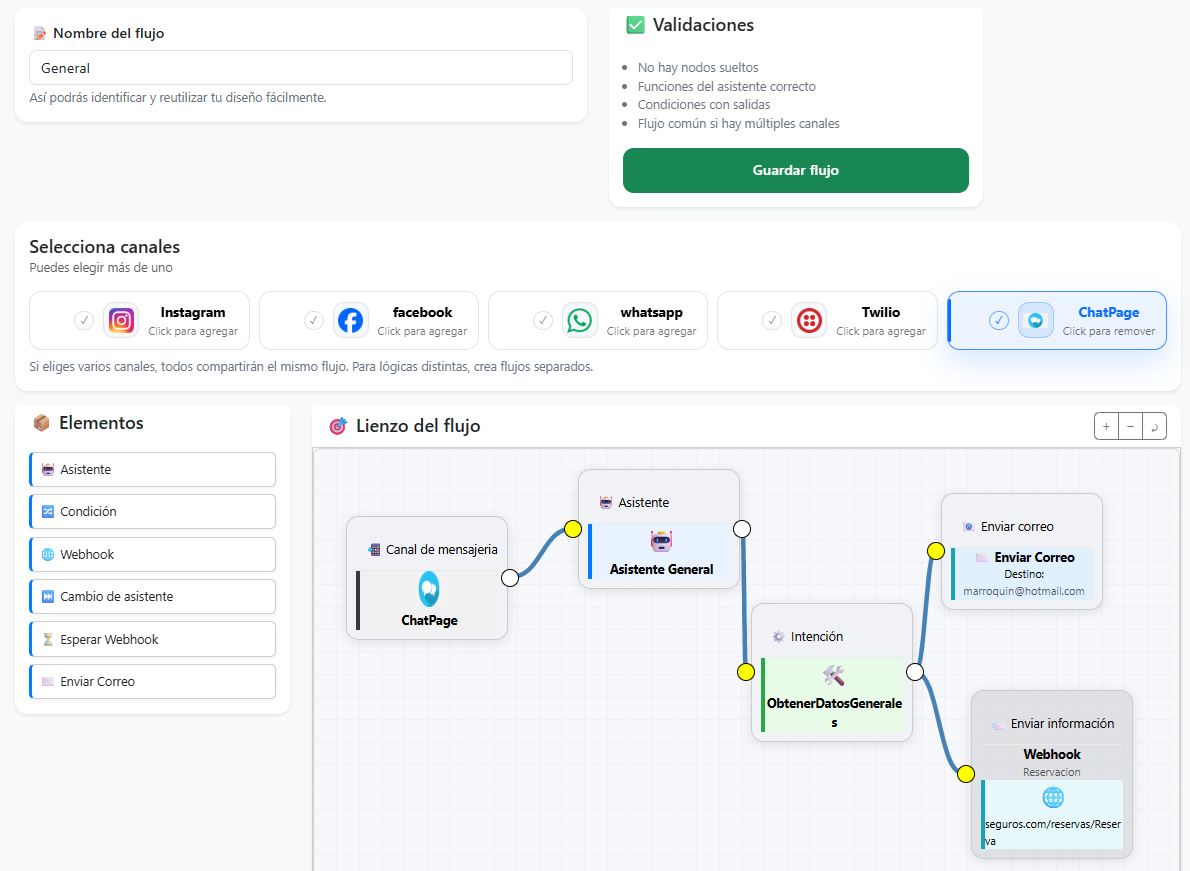The image size is (1190, 871).
Task: Click robot icon in Asistente General node
Action: [661, 541]
